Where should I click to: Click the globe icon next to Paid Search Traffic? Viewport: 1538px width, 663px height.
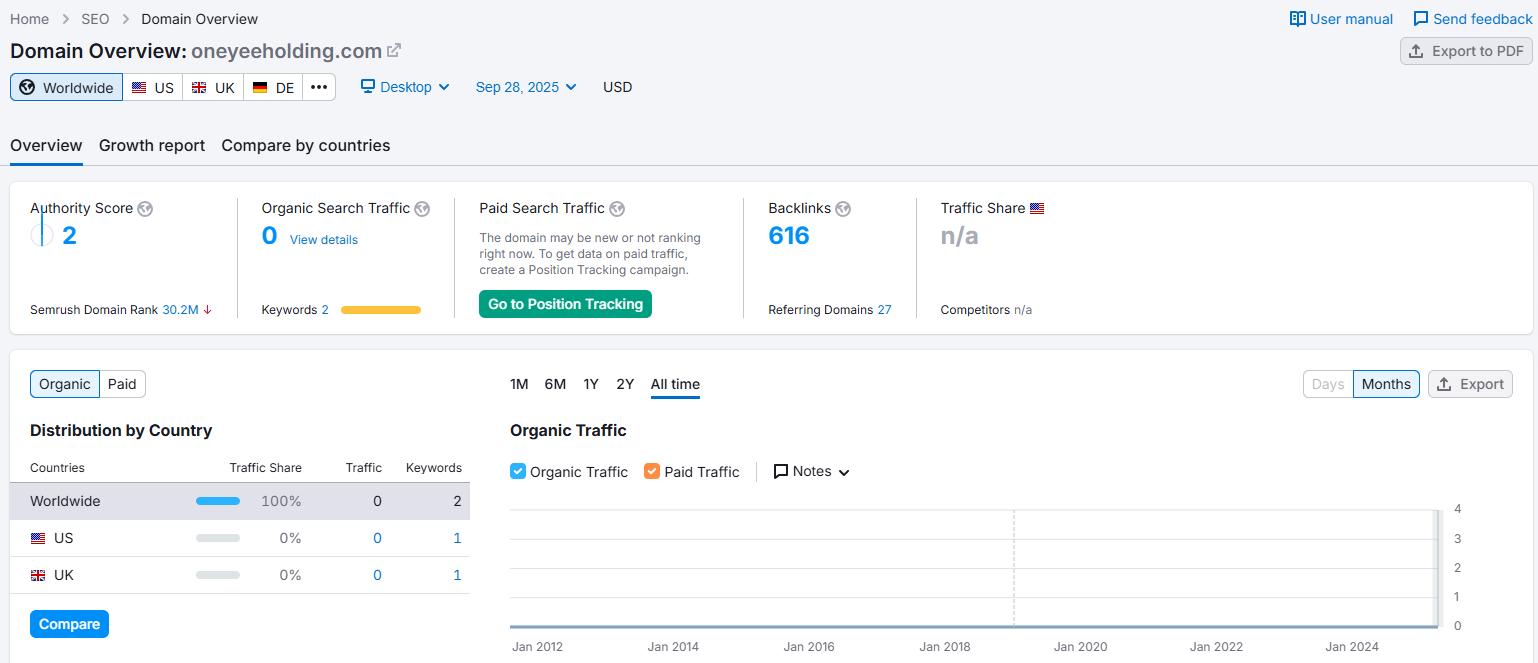click(617, 209)
